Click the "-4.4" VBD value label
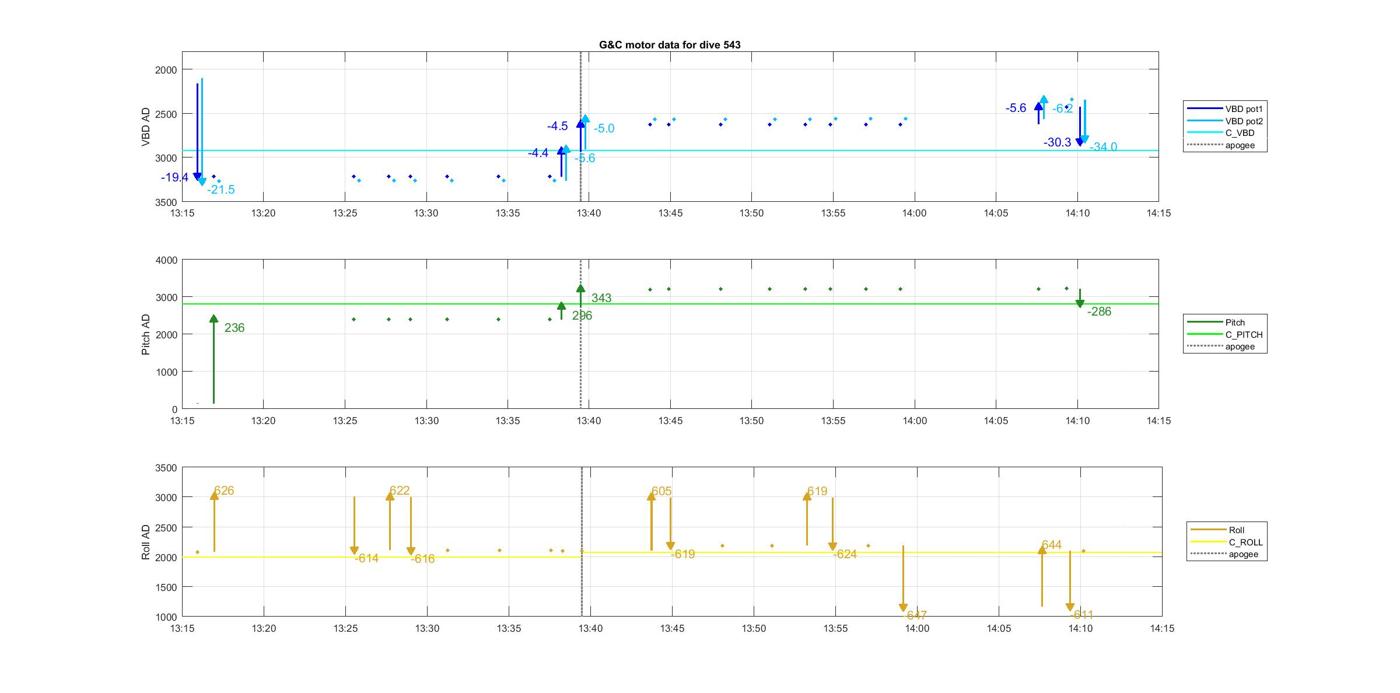The image size is (1400, 693). (x=538, y=153)
